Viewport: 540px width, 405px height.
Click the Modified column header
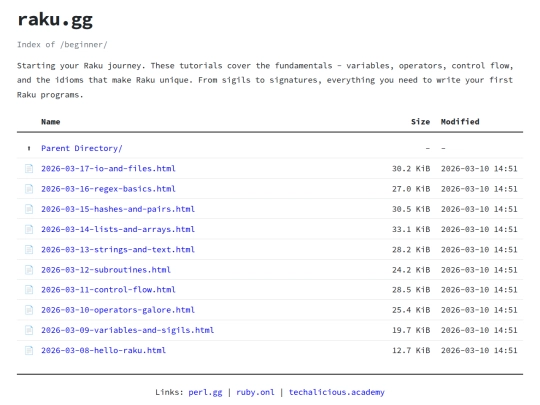pos(460,122)
